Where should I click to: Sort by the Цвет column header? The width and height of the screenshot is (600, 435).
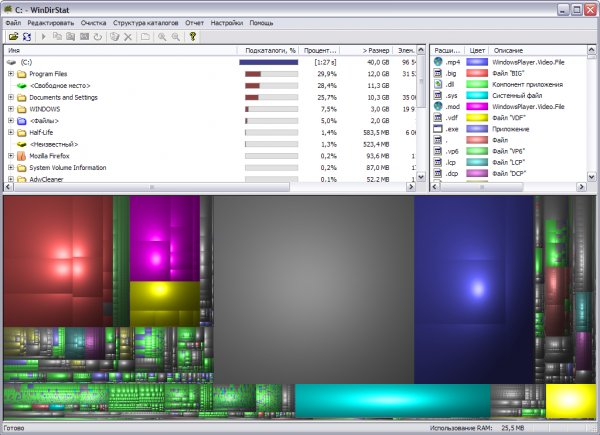coord(477,51)
